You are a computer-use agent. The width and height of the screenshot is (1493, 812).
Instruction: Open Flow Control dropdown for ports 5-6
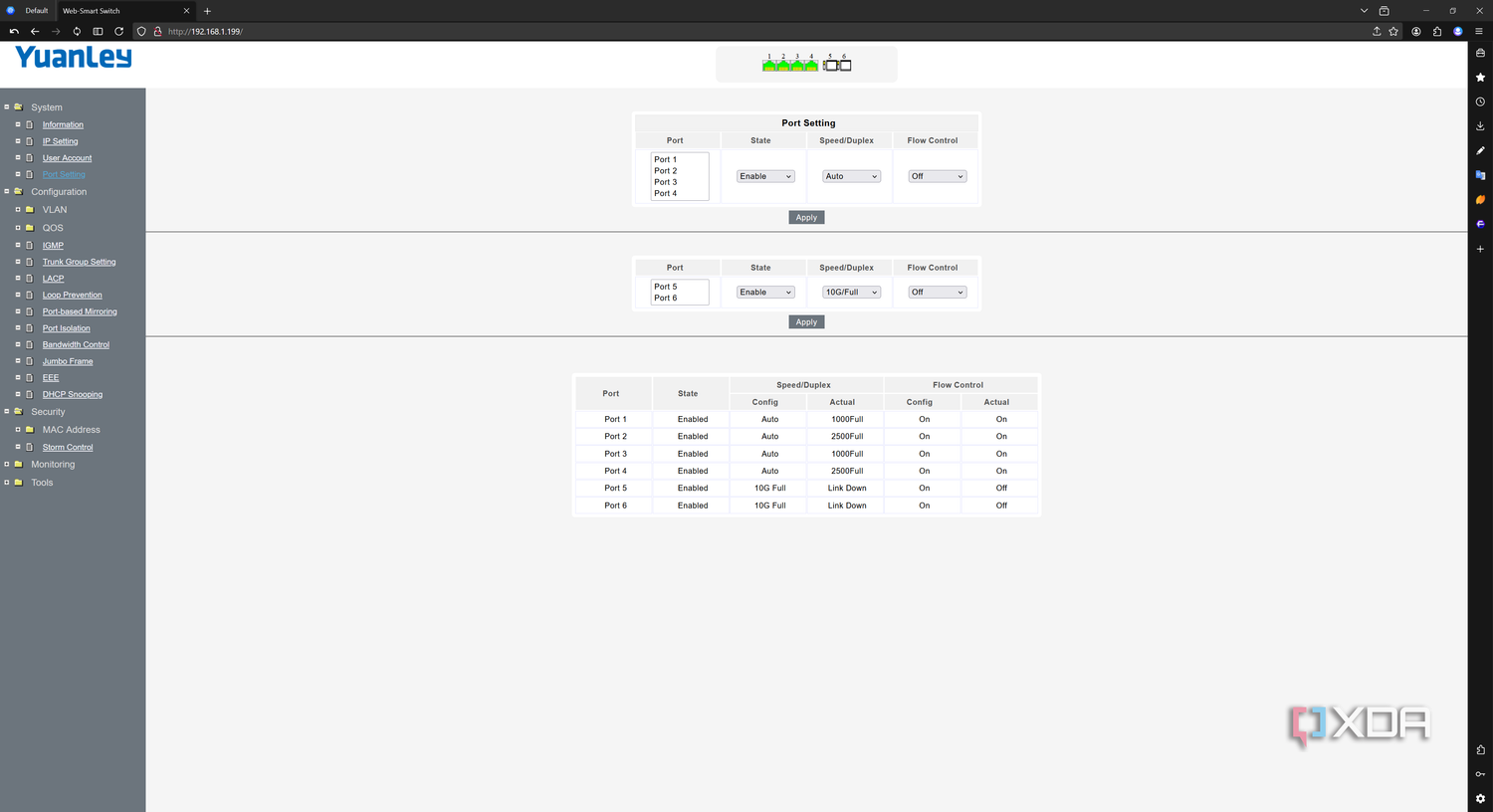[x=938, y=293]
